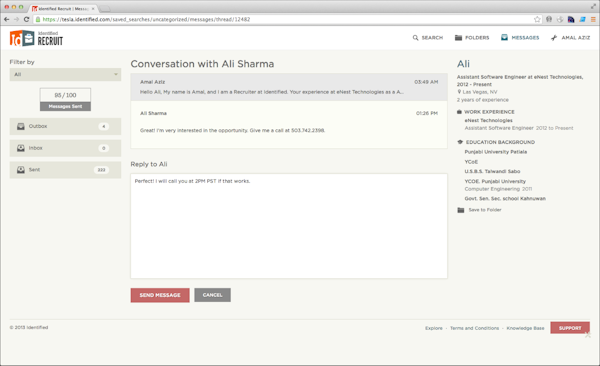600x366 pixels.
Task: Open the Terms and Conditions link
Action: [x=474, y=328]
